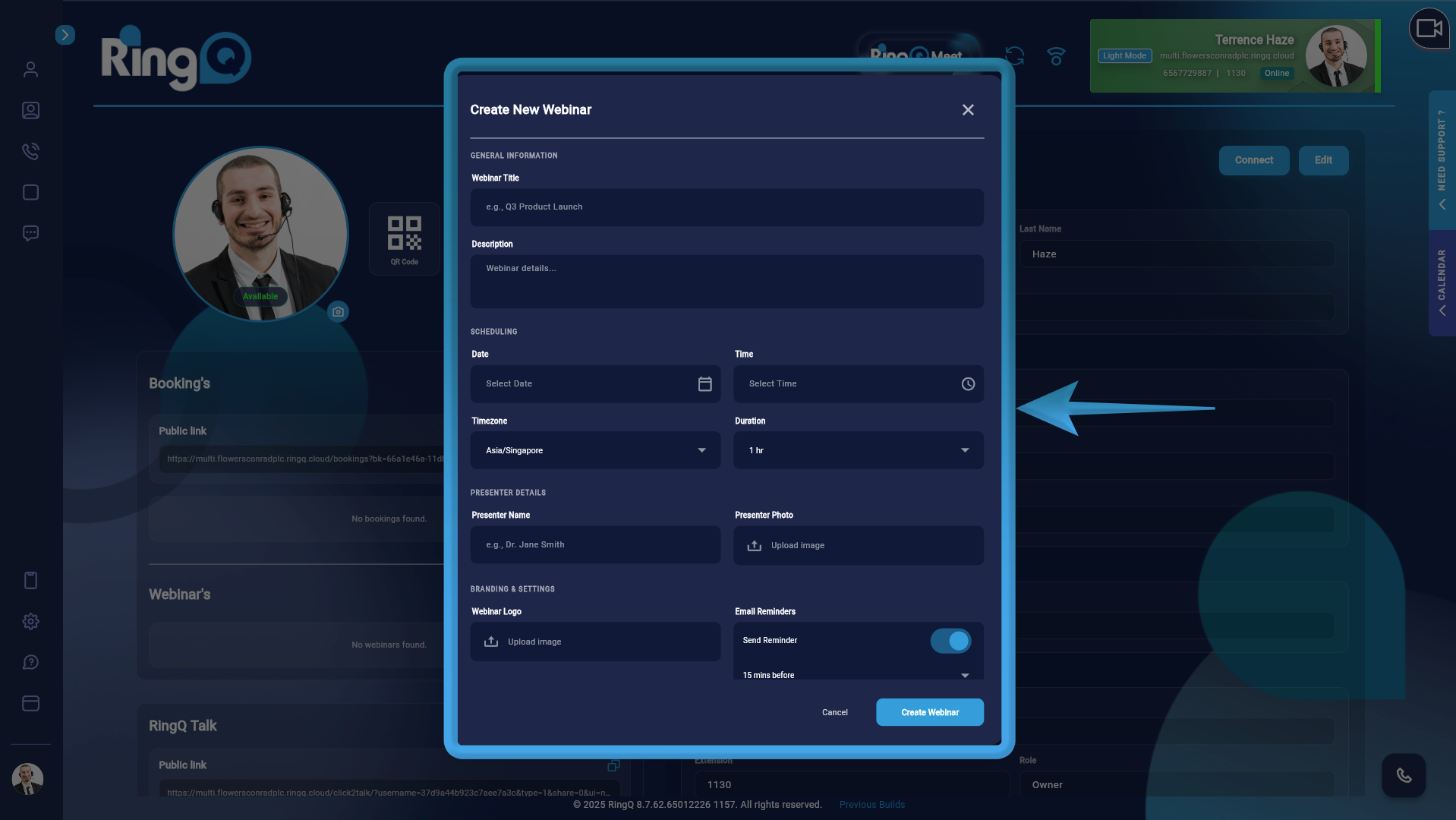The height and width of the screenshot is (820, 1456).
Task: Switch to Light Mode
Action: point(1124,55)
